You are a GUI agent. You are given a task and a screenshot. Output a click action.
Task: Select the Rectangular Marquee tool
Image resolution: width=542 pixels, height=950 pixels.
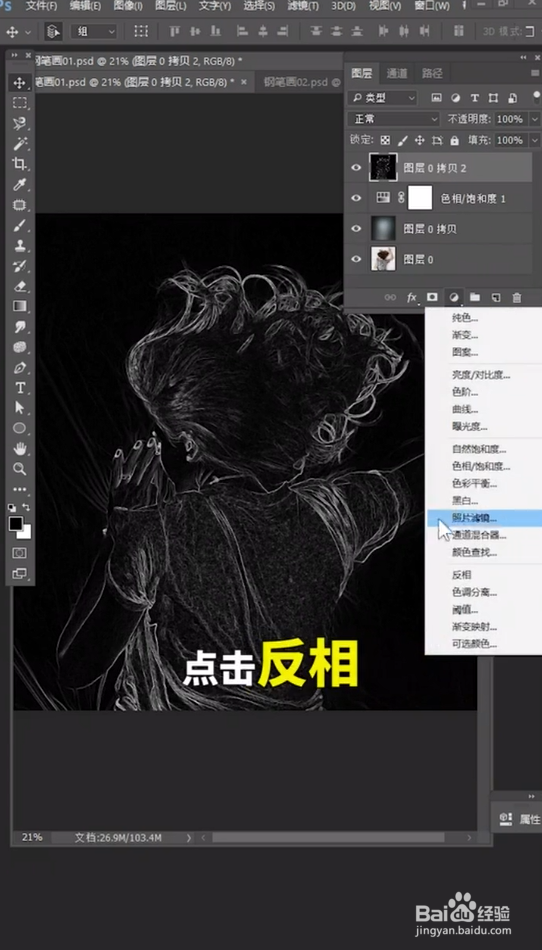click(x=20, y=103)
